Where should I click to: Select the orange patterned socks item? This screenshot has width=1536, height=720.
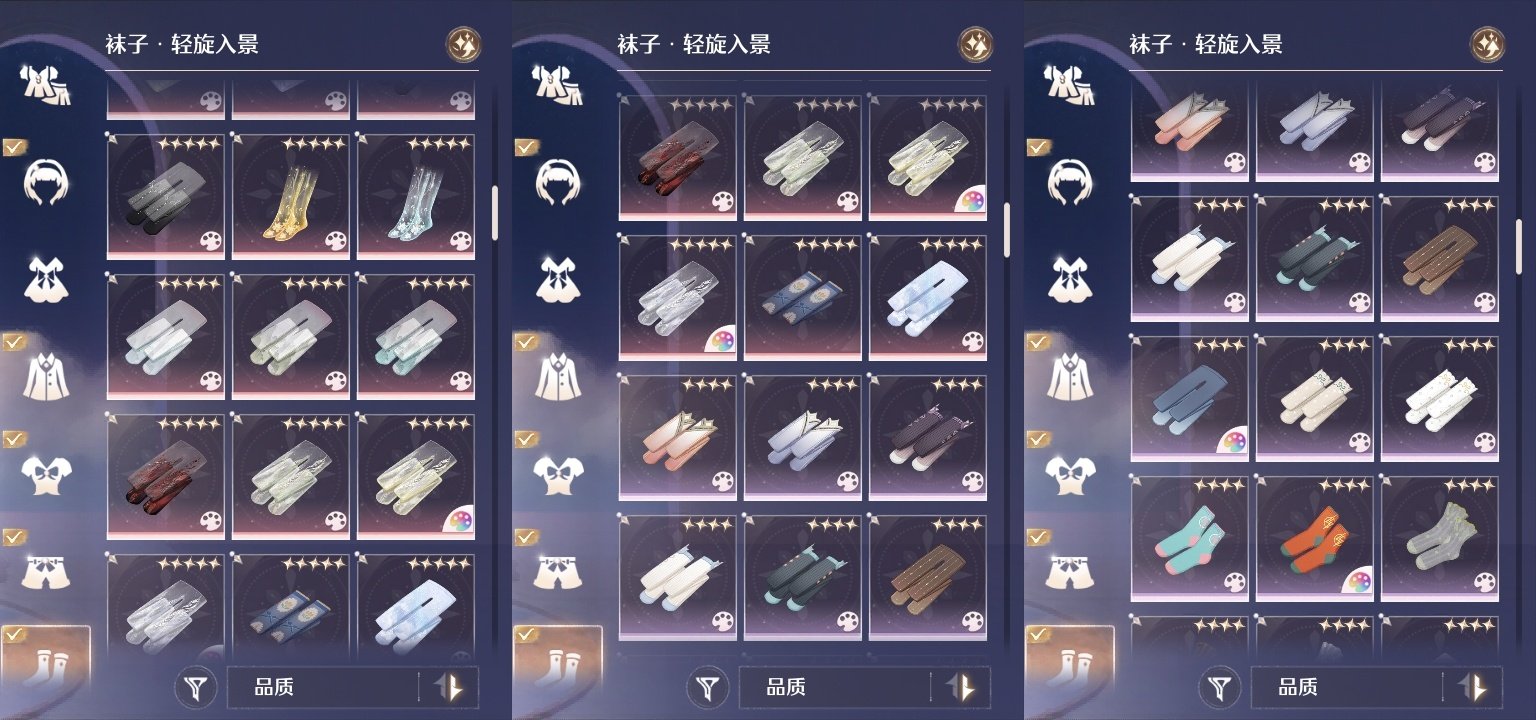[x=1315, y=538]
